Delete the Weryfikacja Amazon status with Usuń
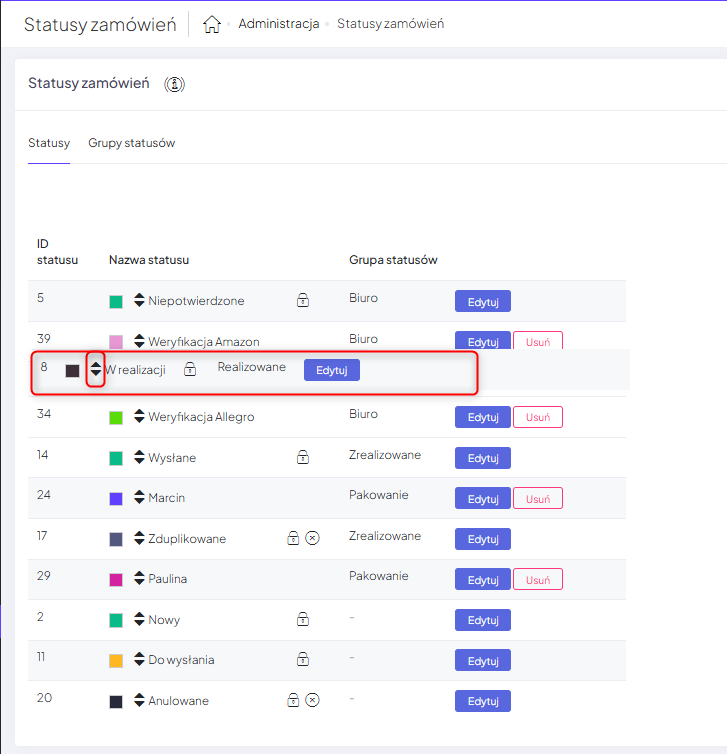The width and height of the screenshot is (727, 754). (x=537, y=341)
